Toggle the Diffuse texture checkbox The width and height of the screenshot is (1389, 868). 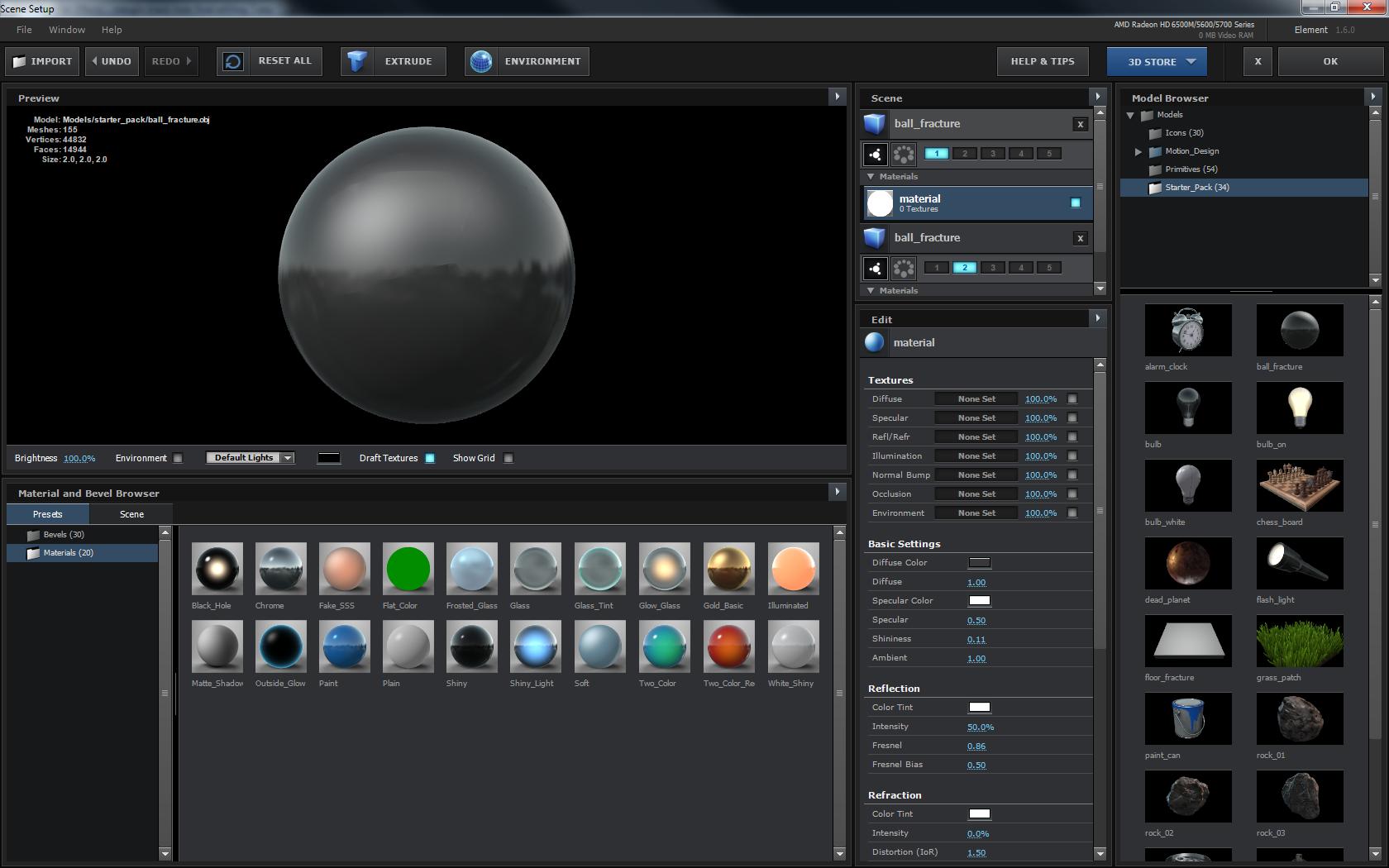[x=1072, y=398]
